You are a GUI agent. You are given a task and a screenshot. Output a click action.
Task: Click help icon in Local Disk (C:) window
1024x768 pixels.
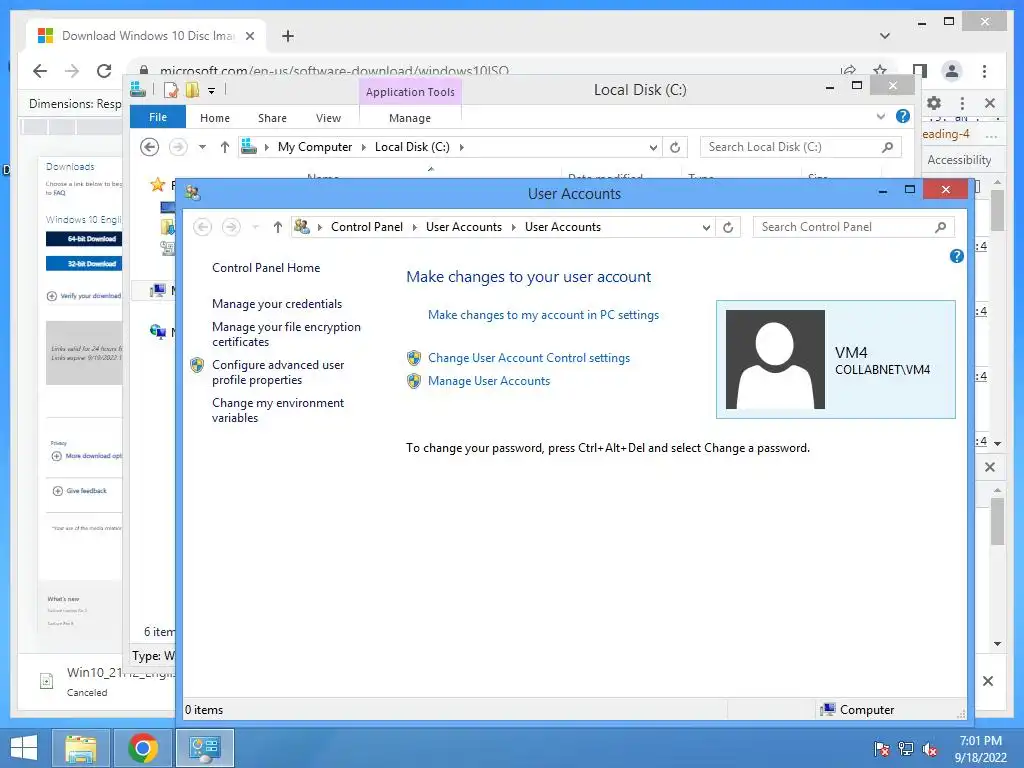(903, 116)
